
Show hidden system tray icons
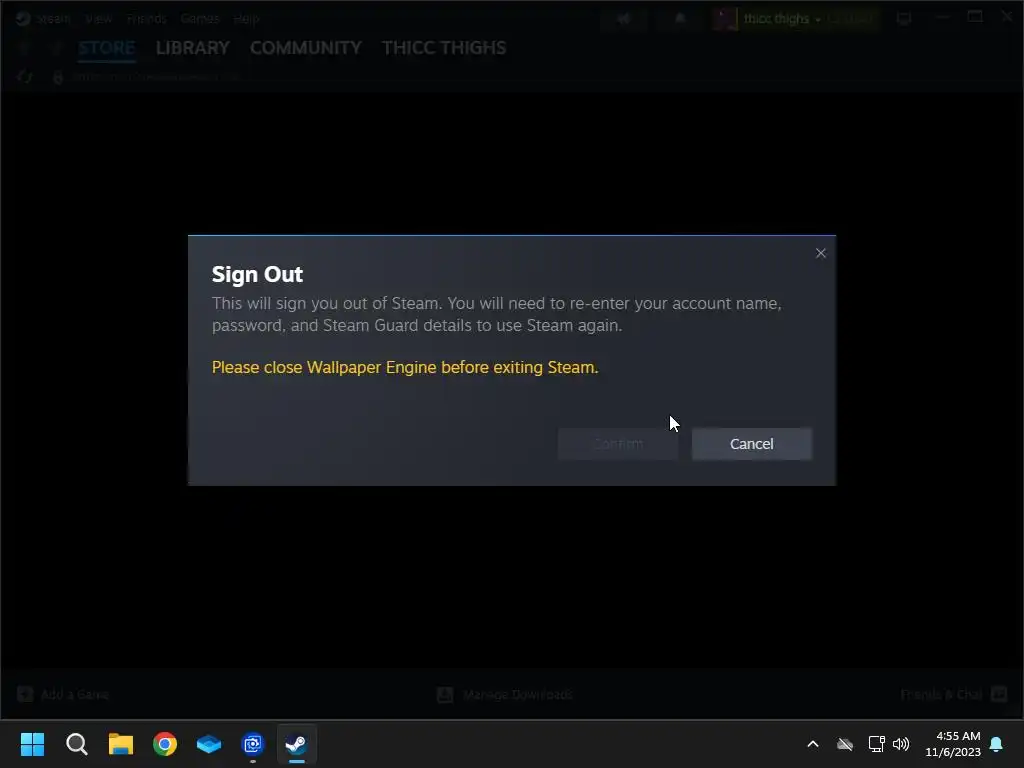tap(813, 744)
